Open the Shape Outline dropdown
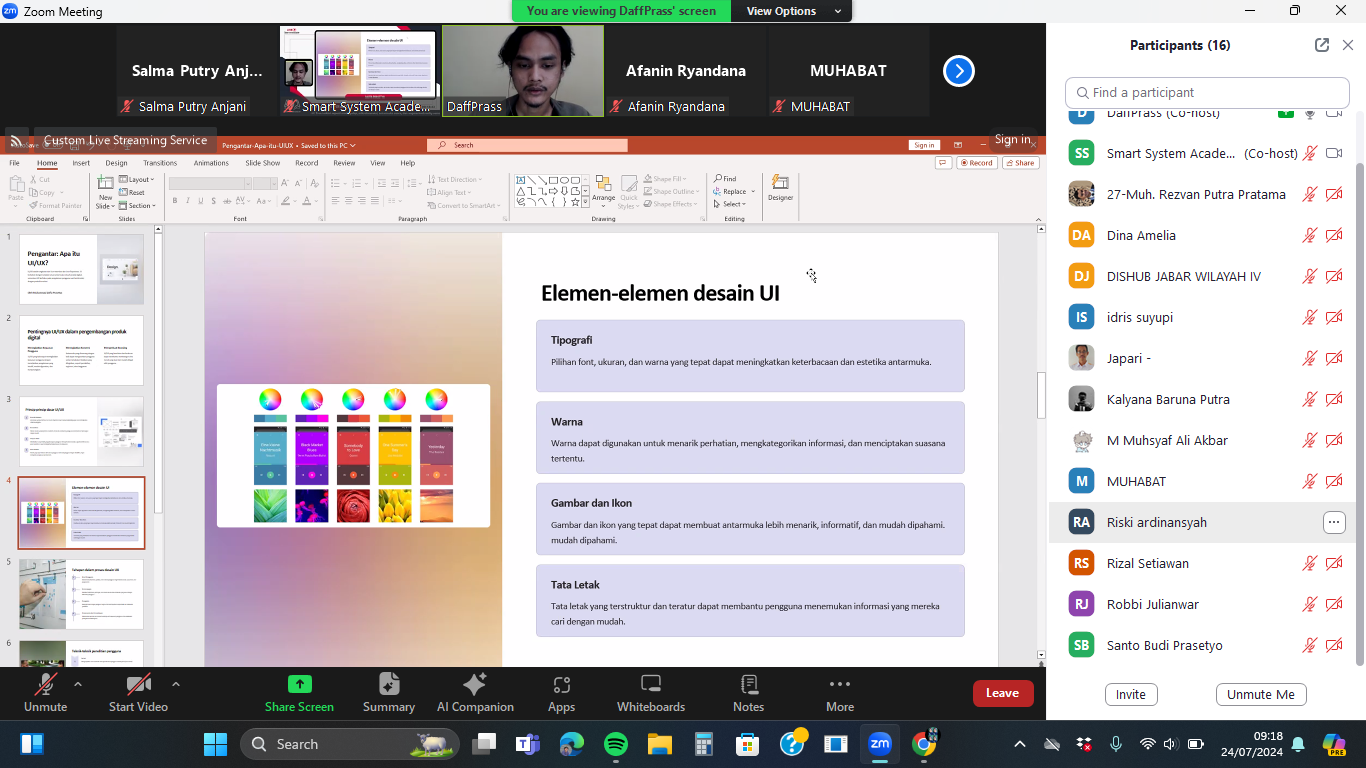Viewport: 1366px width, 768px height. coord(670,192)
